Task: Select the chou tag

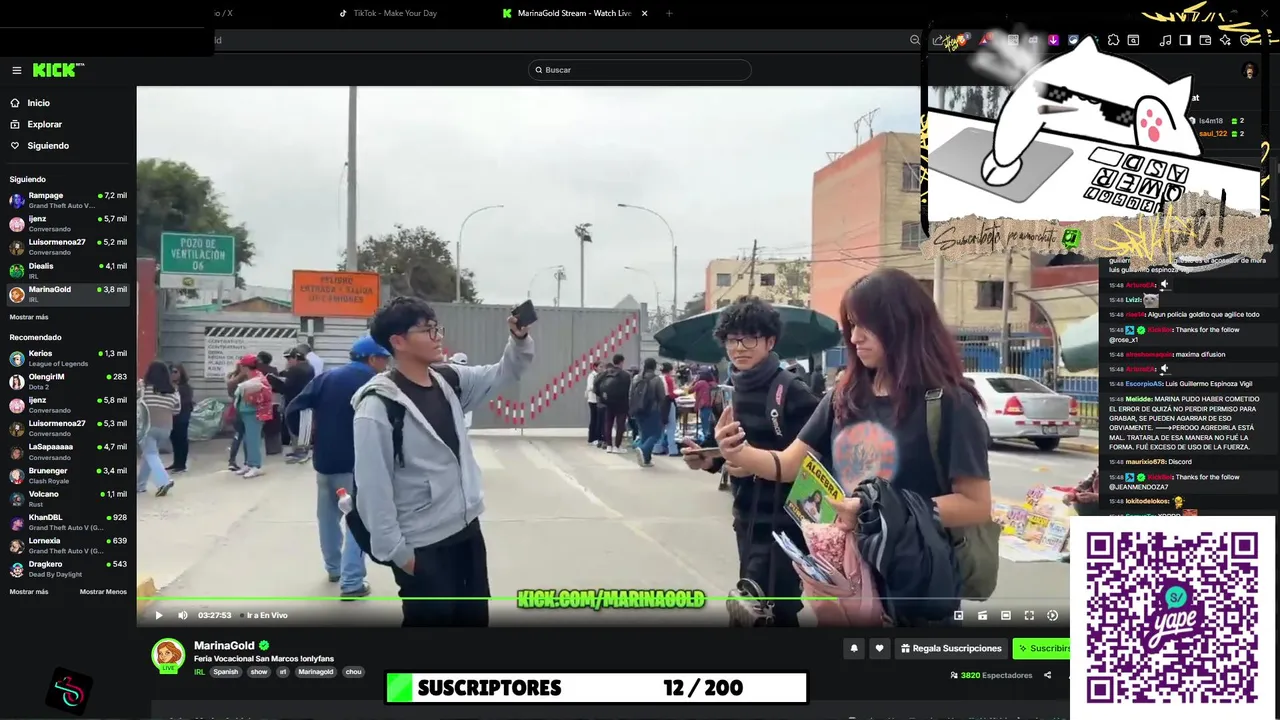Action: pos(353,672)
